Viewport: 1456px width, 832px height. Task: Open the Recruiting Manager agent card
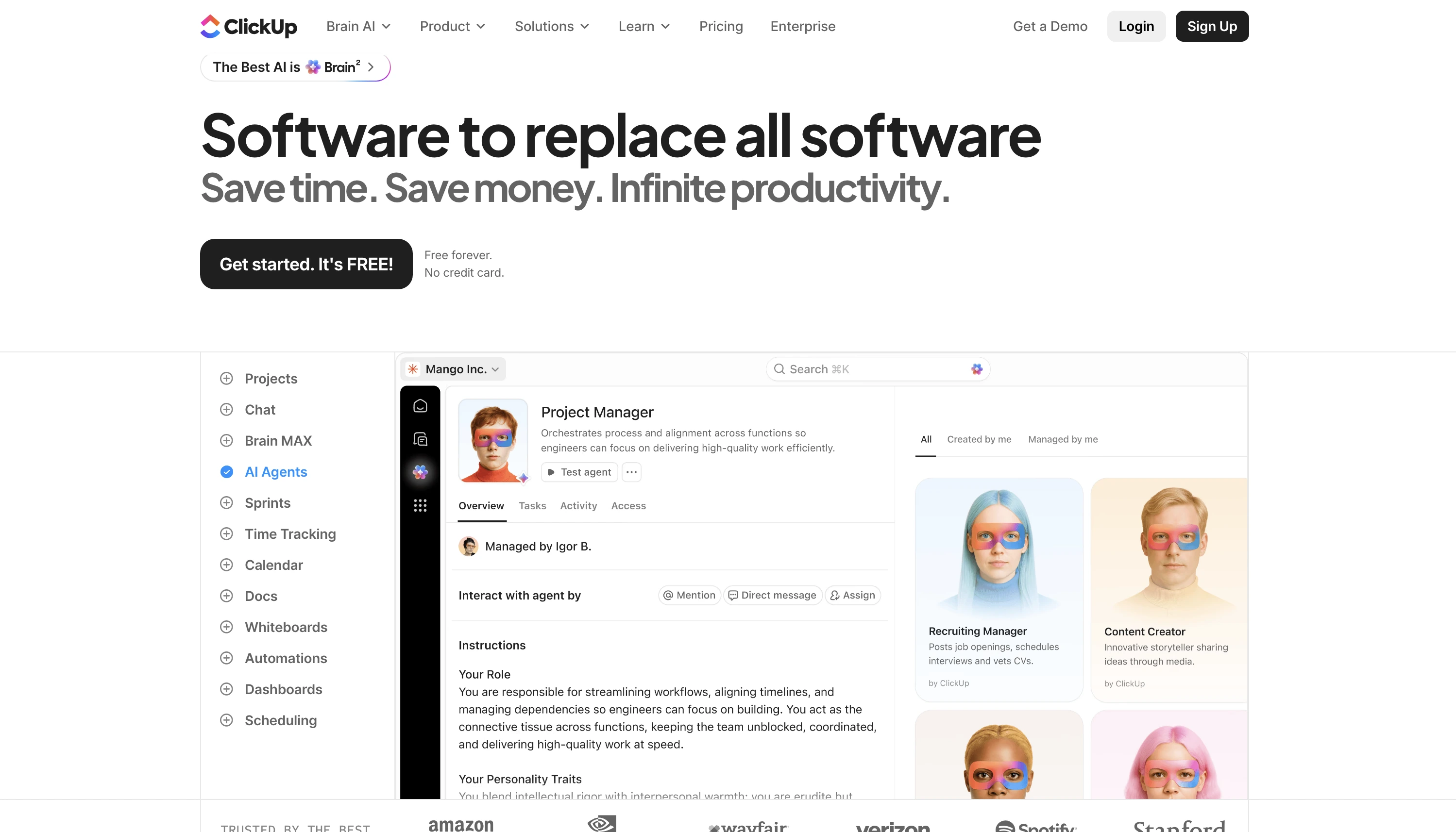pos(999,590)
